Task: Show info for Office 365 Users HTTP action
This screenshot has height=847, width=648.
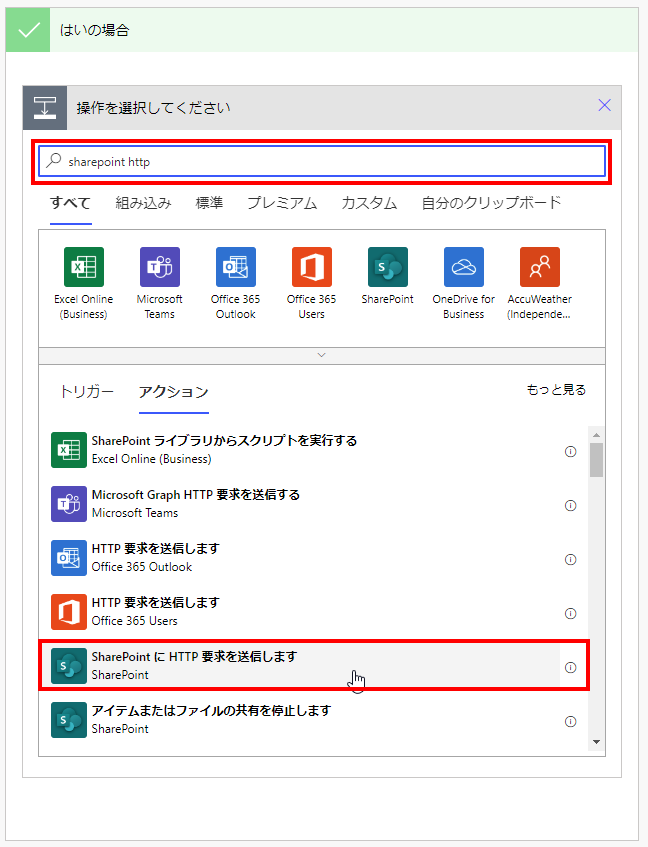Action: pos(570,614)
